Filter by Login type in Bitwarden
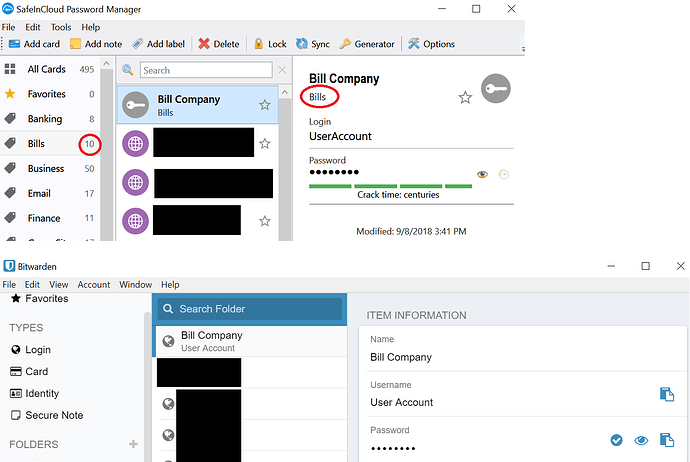 31,350
